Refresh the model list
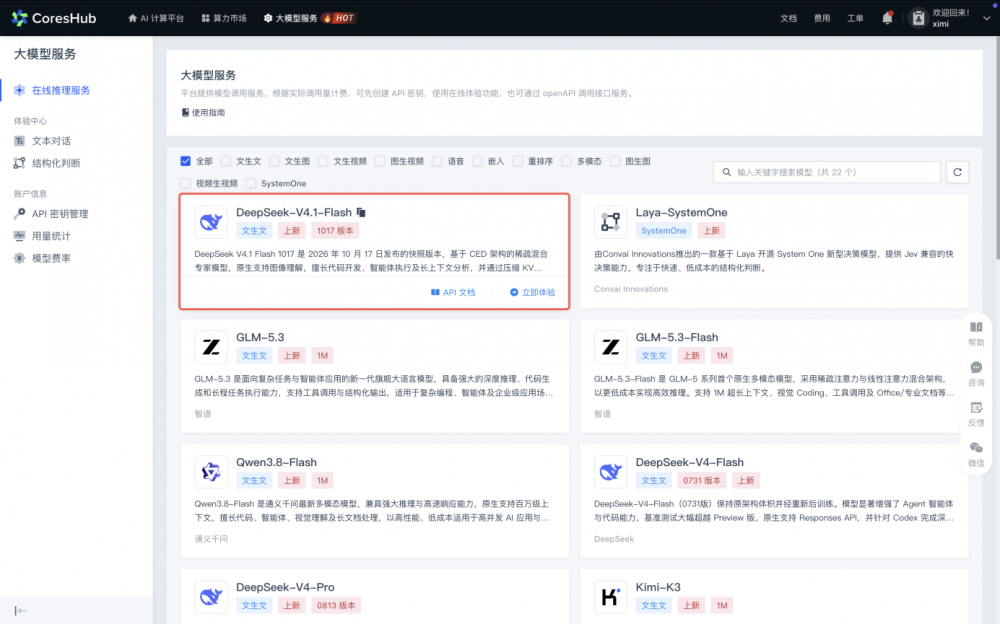The image size is (1000, 624). point(957,172)
